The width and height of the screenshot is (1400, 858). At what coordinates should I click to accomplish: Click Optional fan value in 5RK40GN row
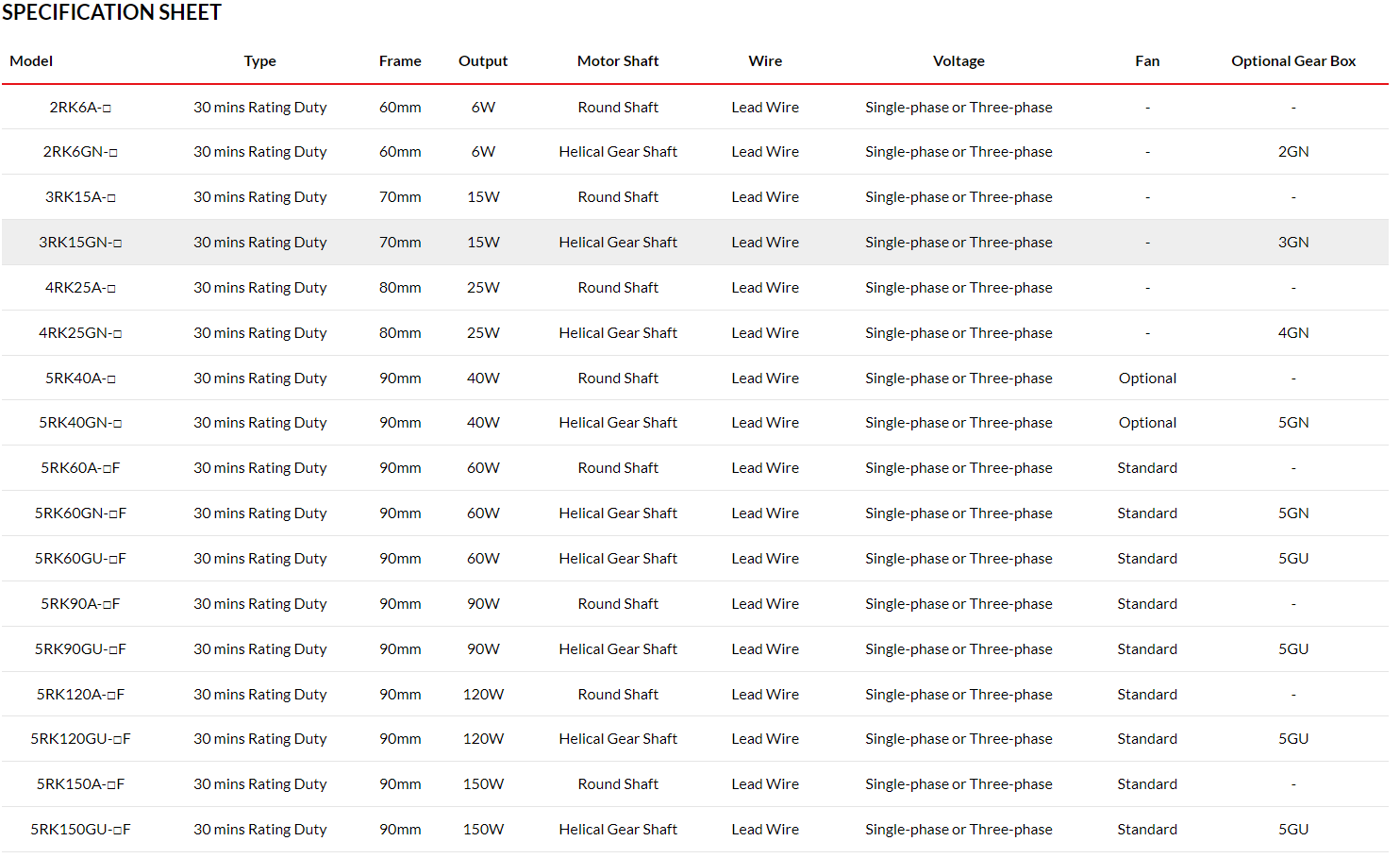click(1147, 423)
